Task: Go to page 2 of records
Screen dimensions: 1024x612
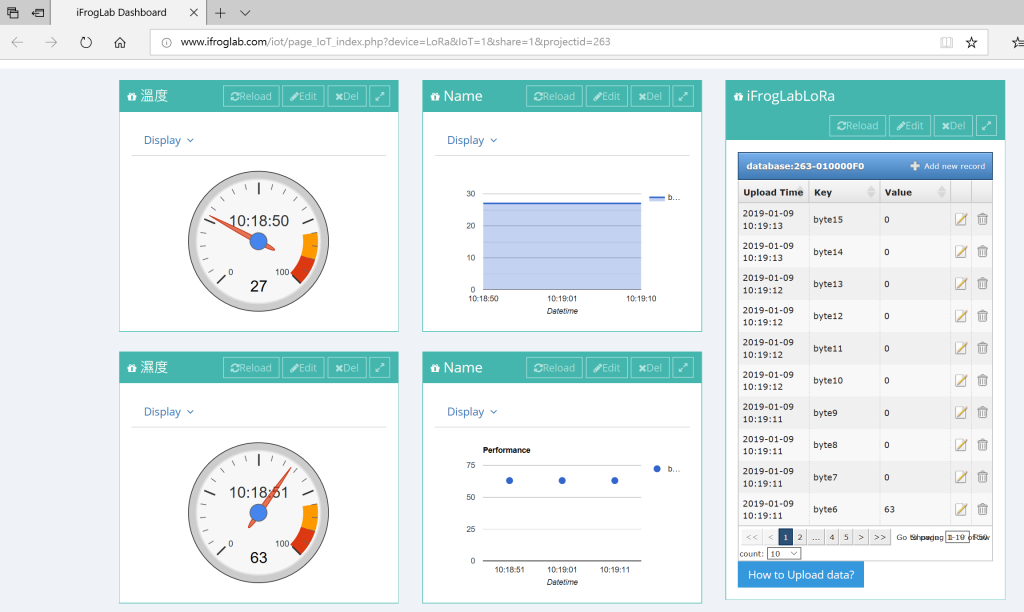Action: (x=799, y=537)
